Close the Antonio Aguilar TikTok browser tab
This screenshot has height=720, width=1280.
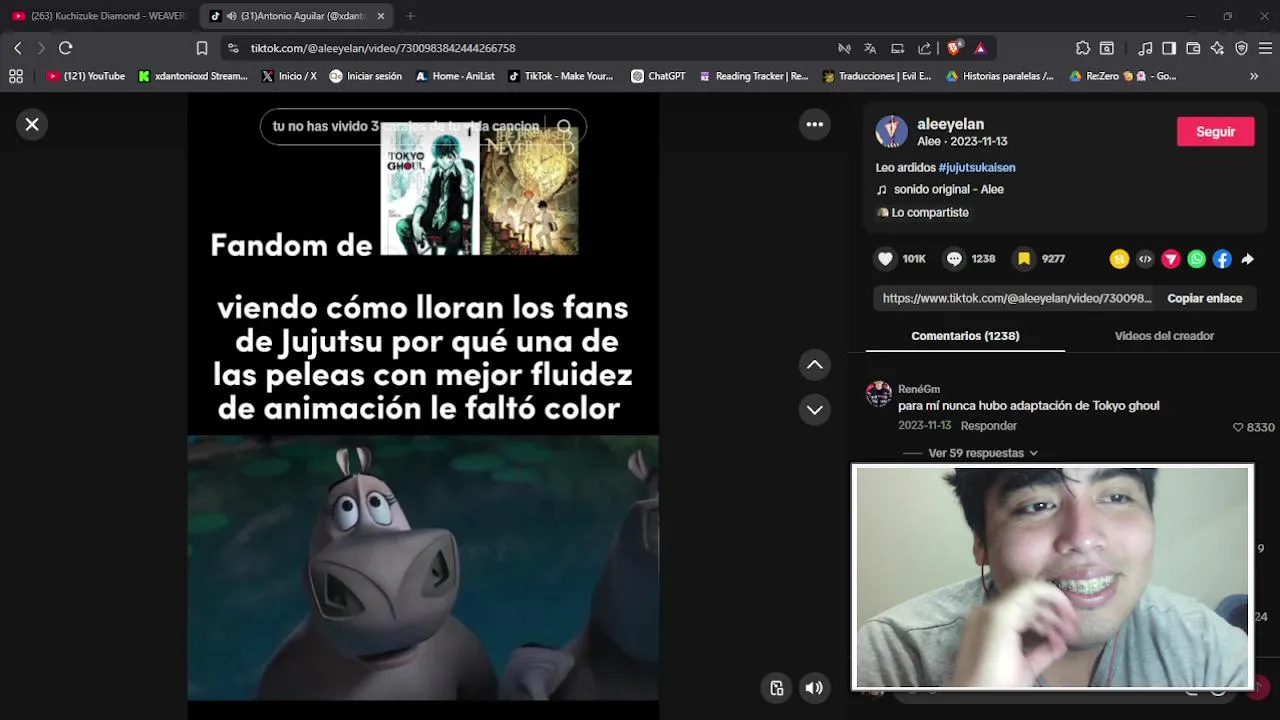(381, 16)
